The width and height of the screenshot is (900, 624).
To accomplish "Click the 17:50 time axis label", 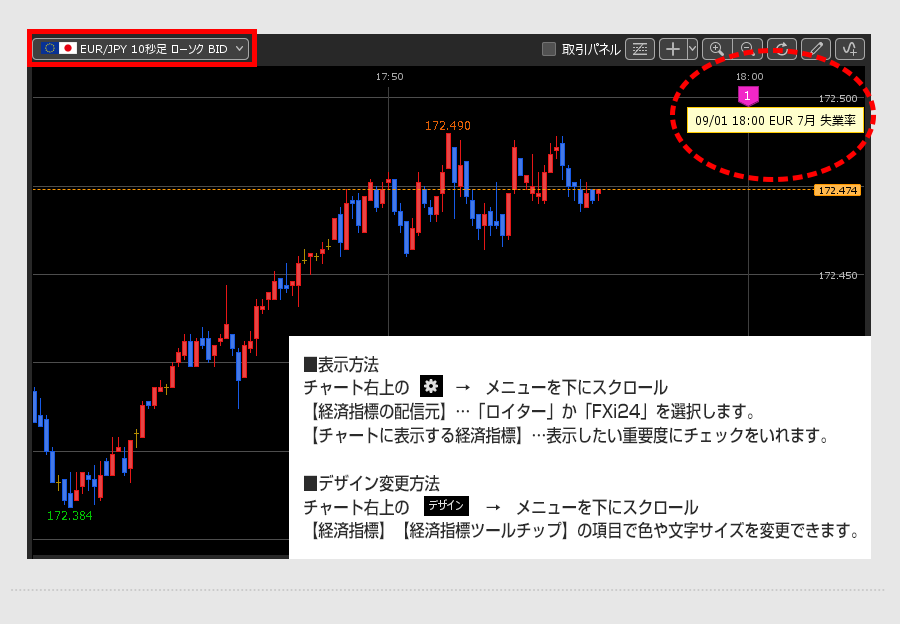I will pyautogui.click(x=389, y=76).
